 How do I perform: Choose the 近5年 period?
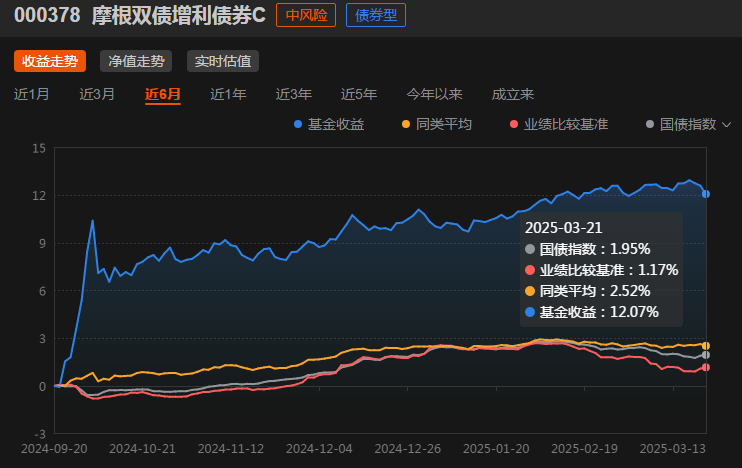(359, 94)
